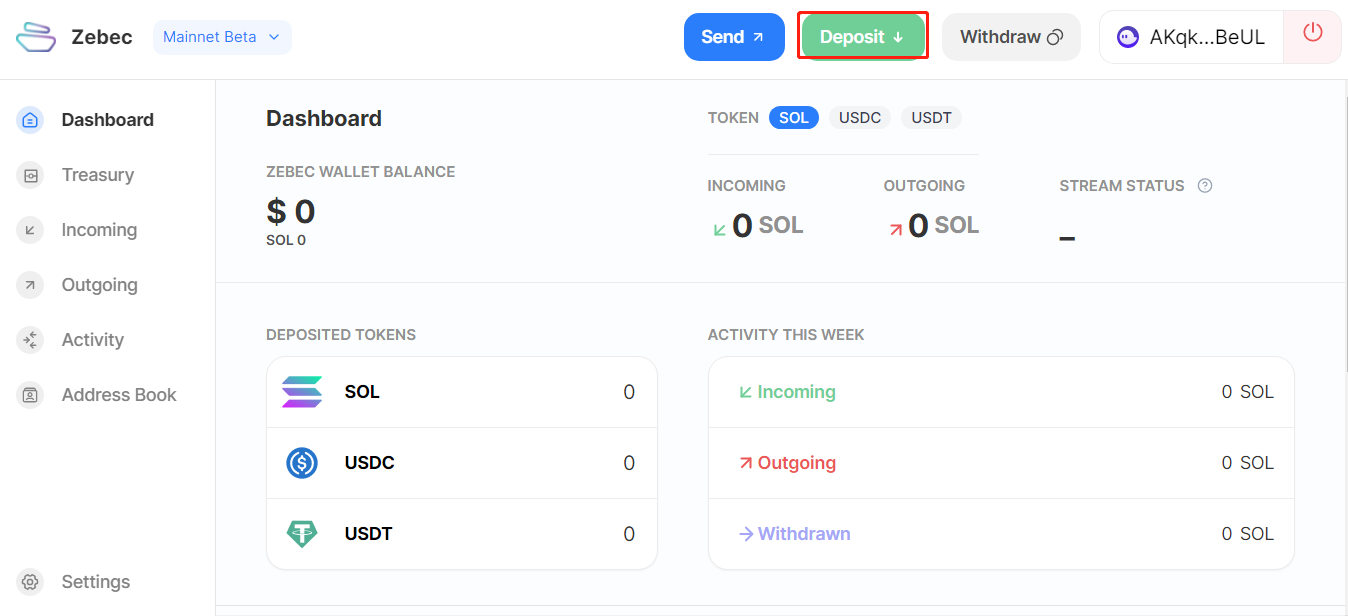Open Outgoing in the sidebar

pyautogui.click(x=99, y=285)
